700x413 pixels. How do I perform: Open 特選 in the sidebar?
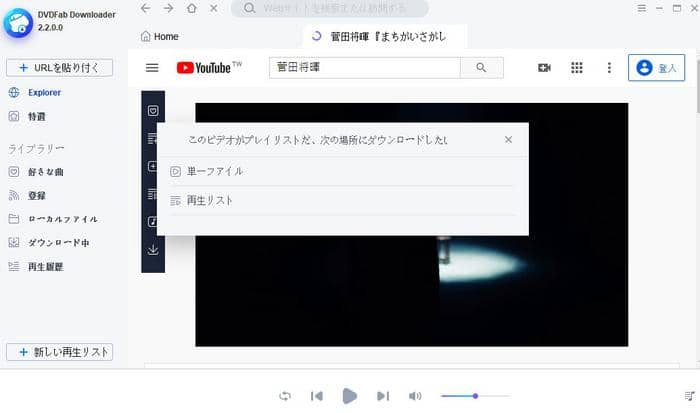coord(27,117)
